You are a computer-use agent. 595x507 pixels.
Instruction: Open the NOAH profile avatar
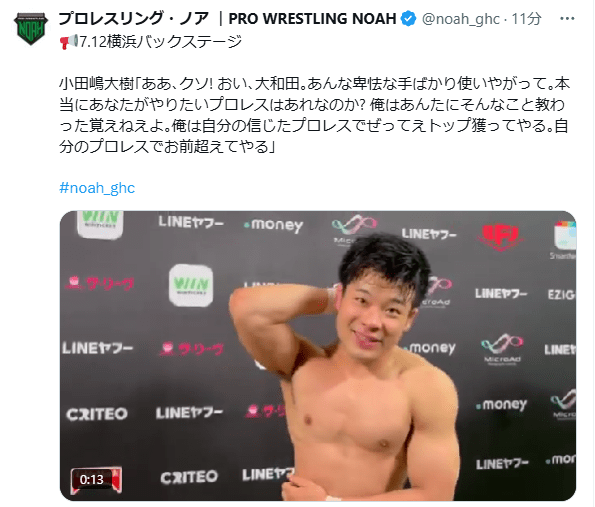click(31, 28)
